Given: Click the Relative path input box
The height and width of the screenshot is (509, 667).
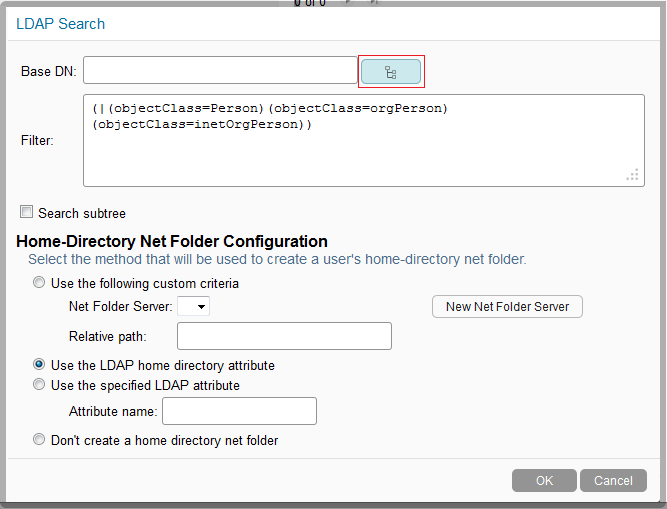Looking at the screenshot, I should tap(283, 336).
